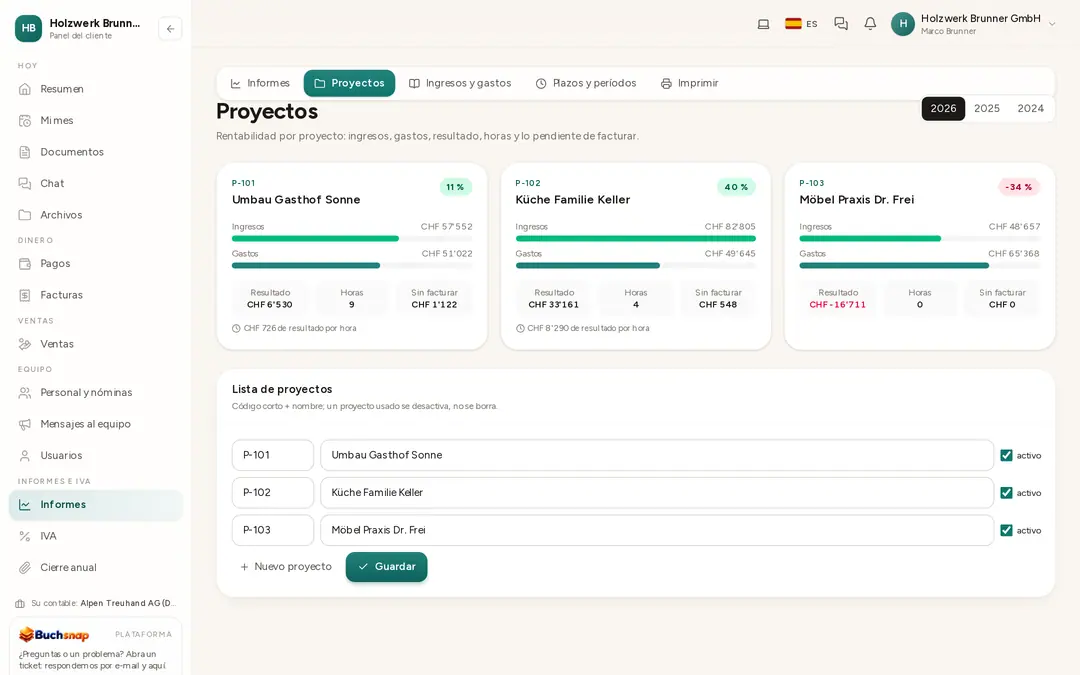Open the chat bubbles icon in the header

pyautogui.click(x=841, y=24)
